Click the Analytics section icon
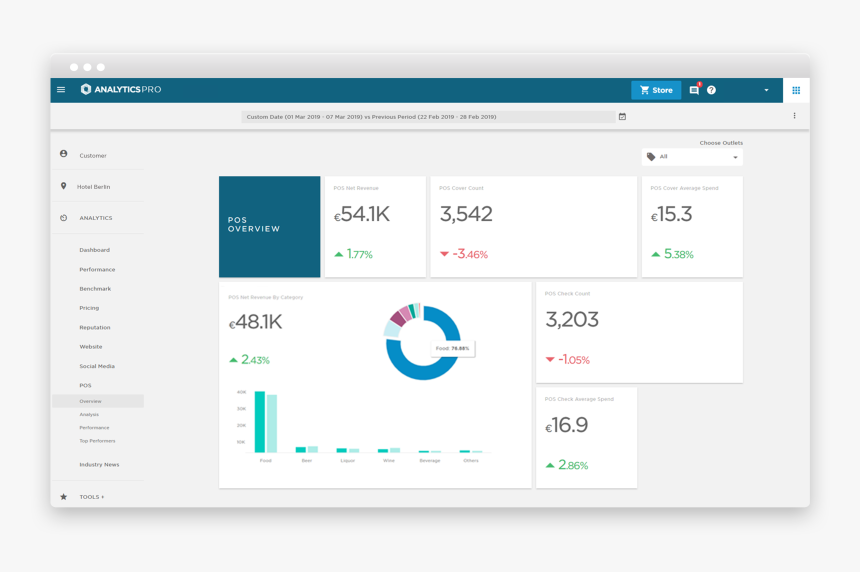Screen dimensions: 860x572 pyautogui.click(x=64, y=218)
